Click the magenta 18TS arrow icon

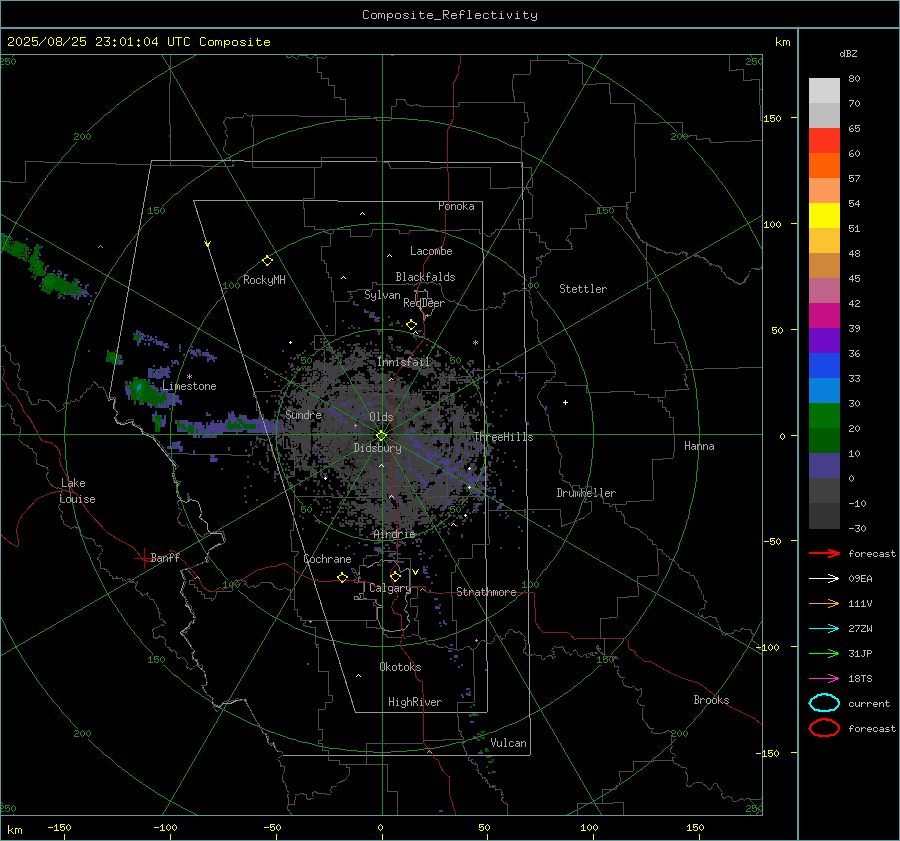click(x=824, y=679)
